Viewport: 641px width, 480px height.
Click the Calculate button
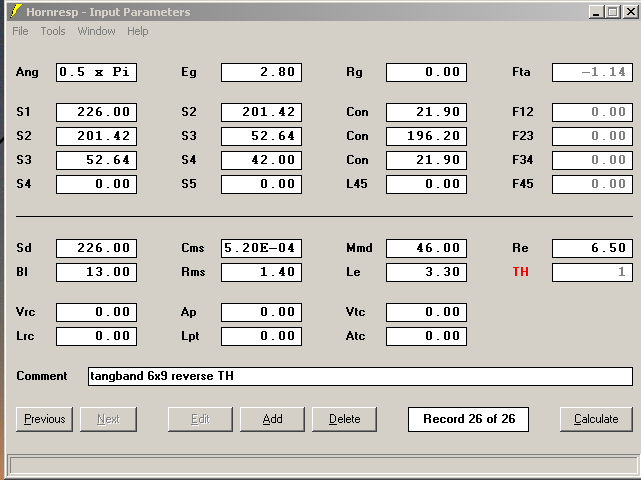click(x=596, y=419)
